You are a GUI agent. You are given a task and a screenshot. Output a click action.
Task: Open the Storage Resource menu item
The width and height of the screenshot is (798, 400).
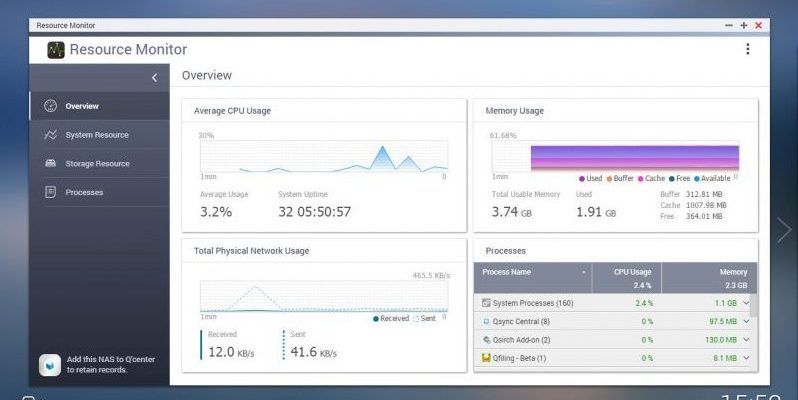click(x=99, y=163)
